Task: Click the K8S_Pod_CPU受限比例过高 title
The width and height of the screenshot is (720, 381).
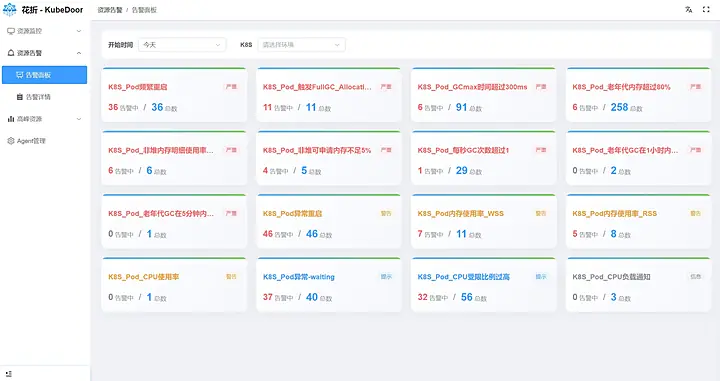Action: click(x=464, y=277)
